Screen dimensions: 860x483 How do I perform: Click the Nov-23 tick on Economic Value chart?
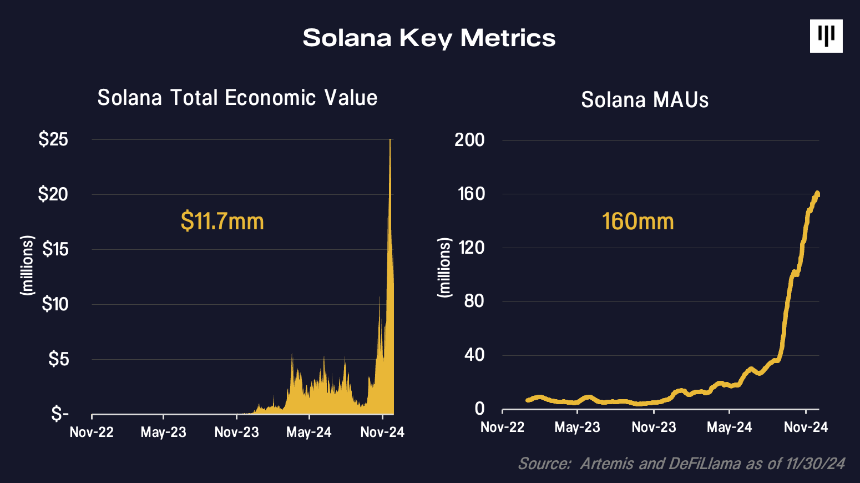(236, 433)
